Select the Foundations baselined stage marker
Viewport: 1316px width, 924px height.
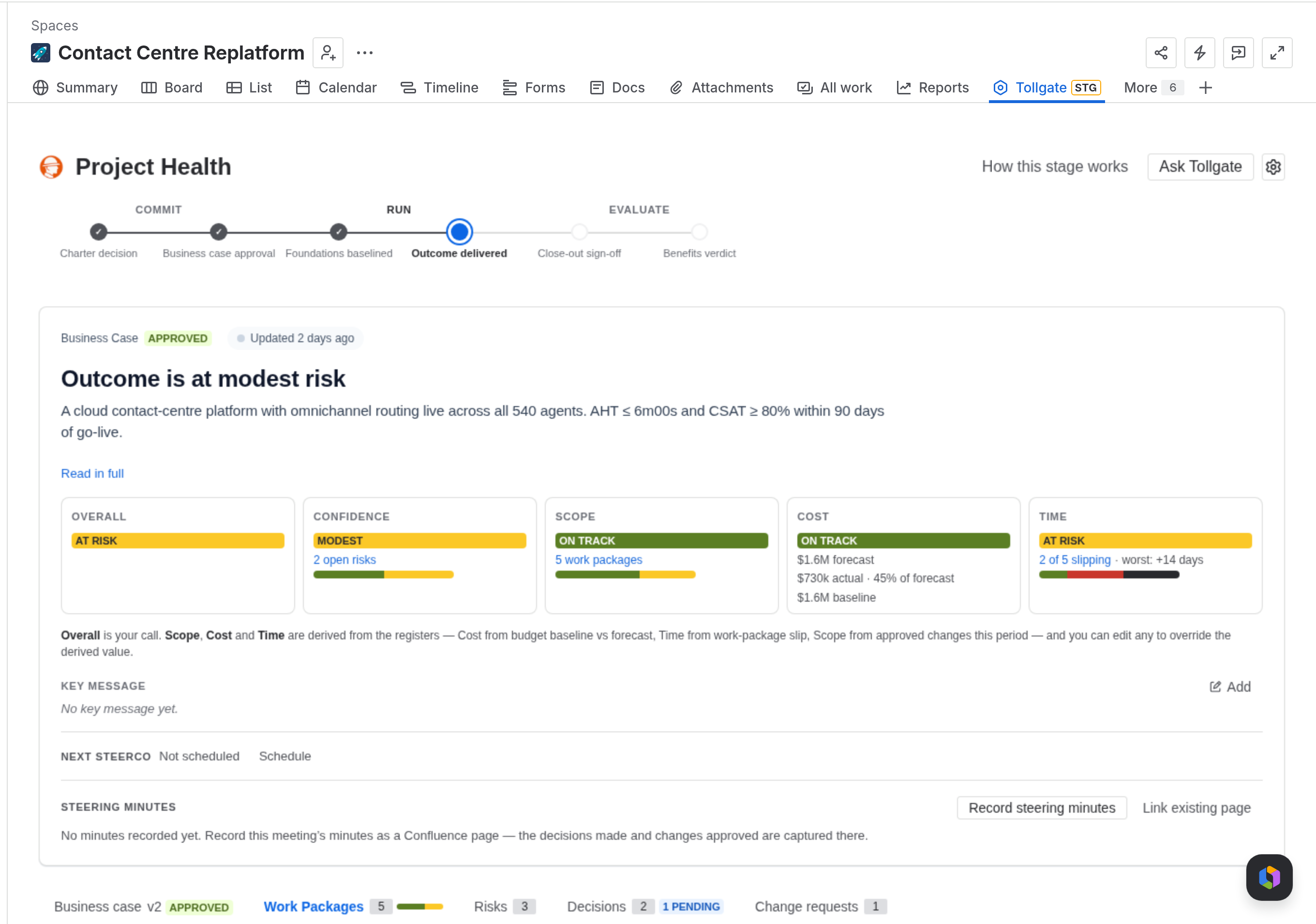[x=339, y=232]
